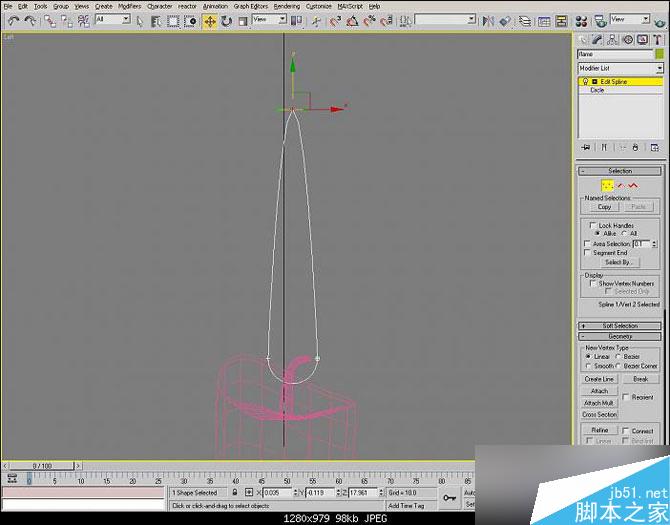
Task: Toggle Edit Spline modifier lightbulb
Action: (x=585, y=81)
